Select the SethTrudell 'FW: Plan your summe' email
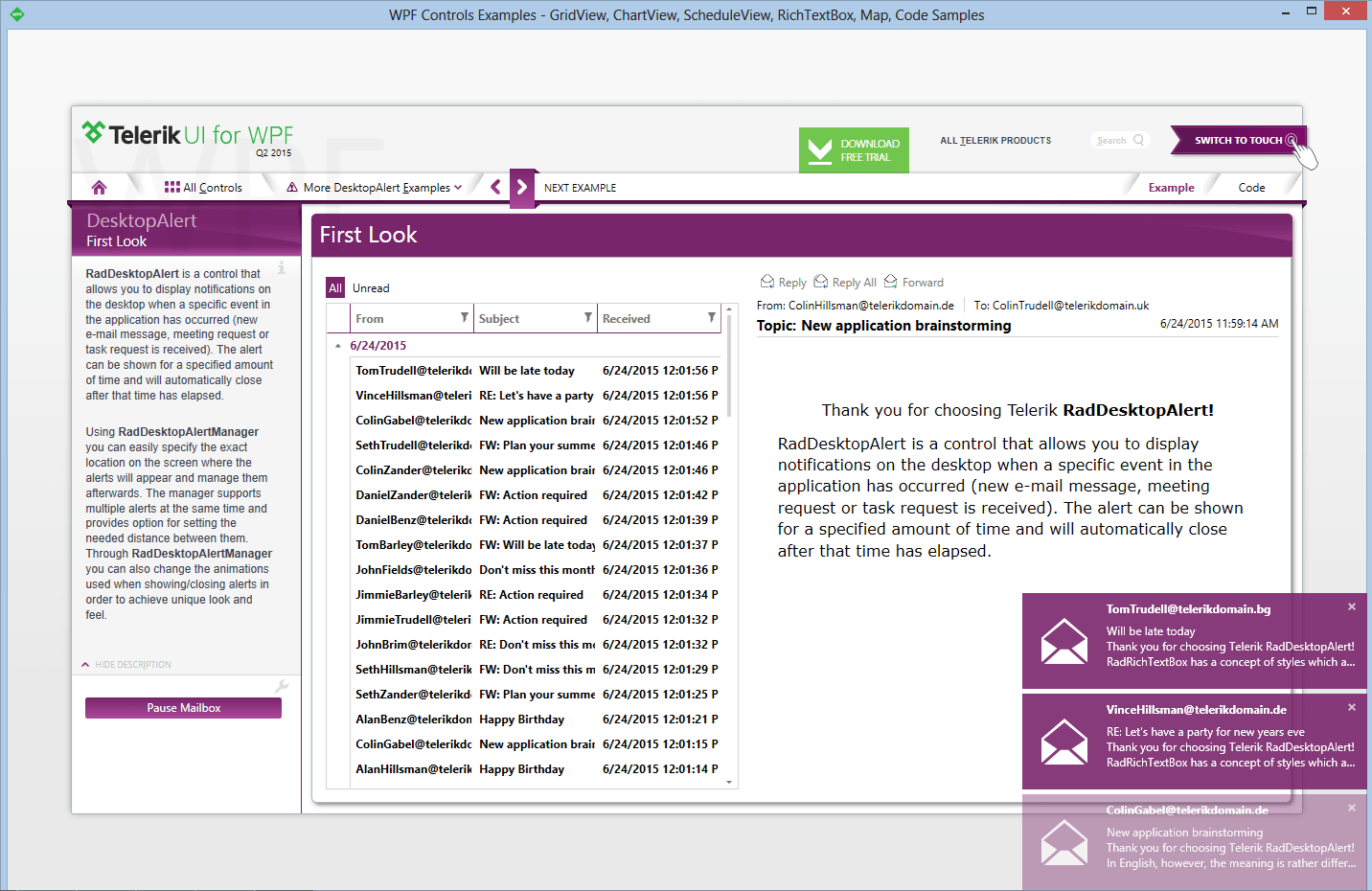This screenshot has width=1372, height=891. [536, 445]
